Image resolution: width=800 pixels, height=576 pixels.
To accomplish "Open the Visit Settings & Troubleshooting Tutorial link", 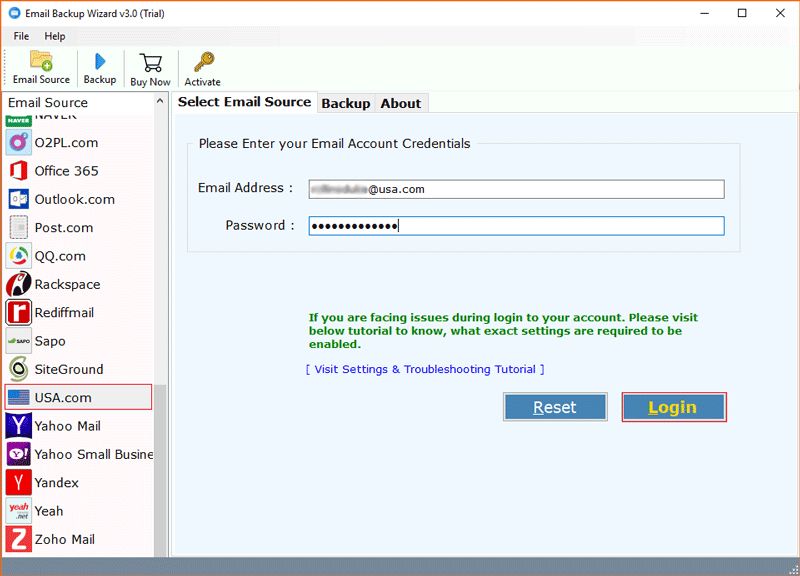I will click(425, 369).
